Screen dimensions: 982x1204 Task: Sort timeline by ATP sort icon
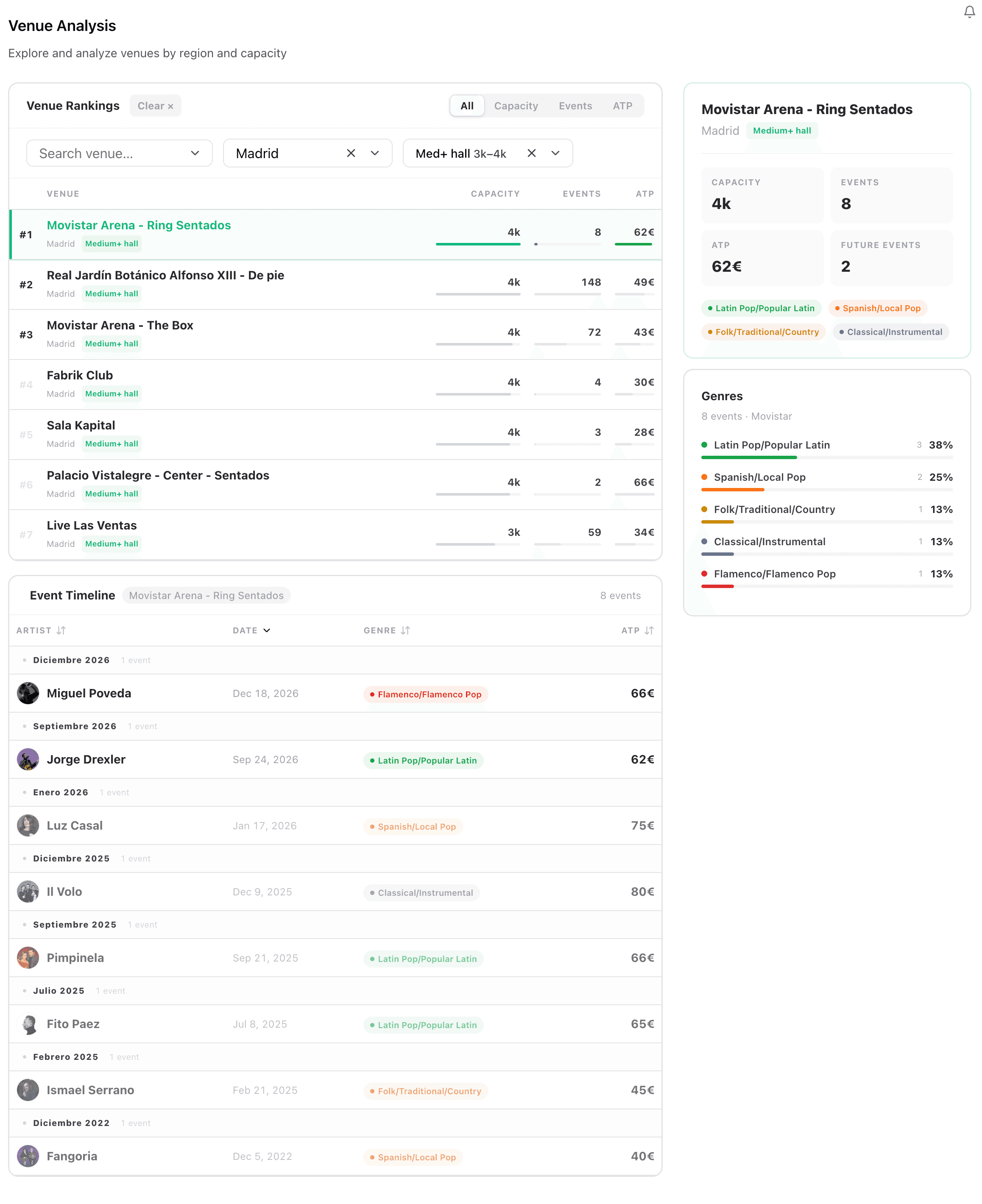pyautogui.click(x=649, y=630)
